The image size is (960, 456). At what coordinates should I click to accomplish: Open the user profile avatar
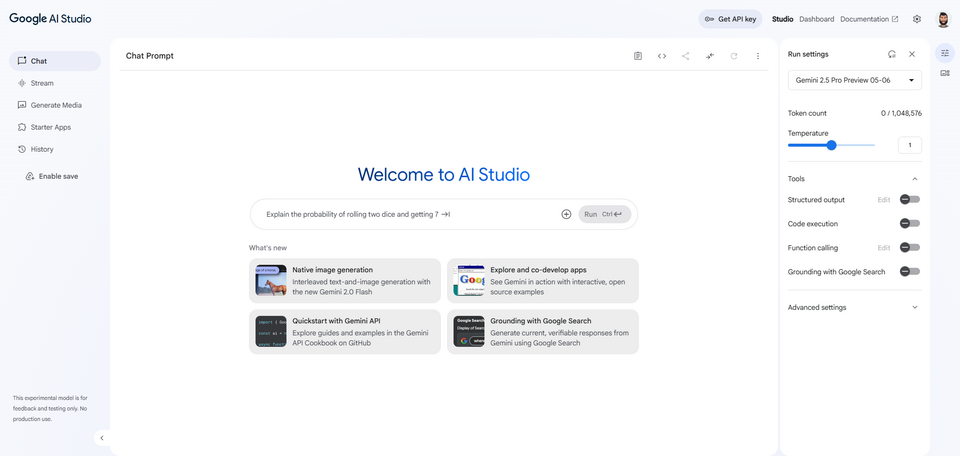[943, 19]
